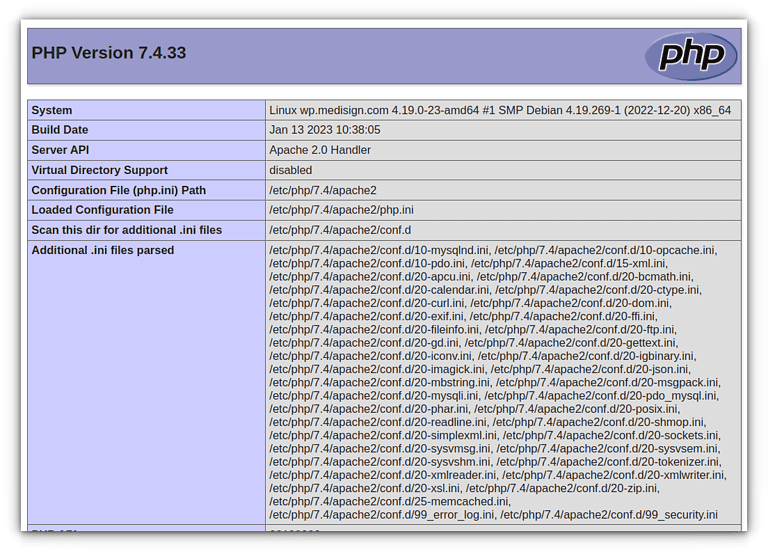Click the disabled value for Virtual Directory Support
Screen dimensions: 768x552
290,170
